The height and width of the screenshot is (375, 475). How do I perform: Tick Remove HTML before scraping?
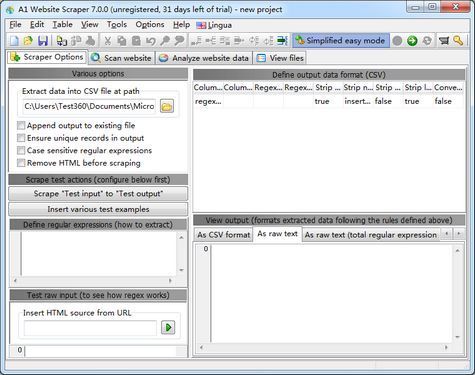tap(21, 163)
